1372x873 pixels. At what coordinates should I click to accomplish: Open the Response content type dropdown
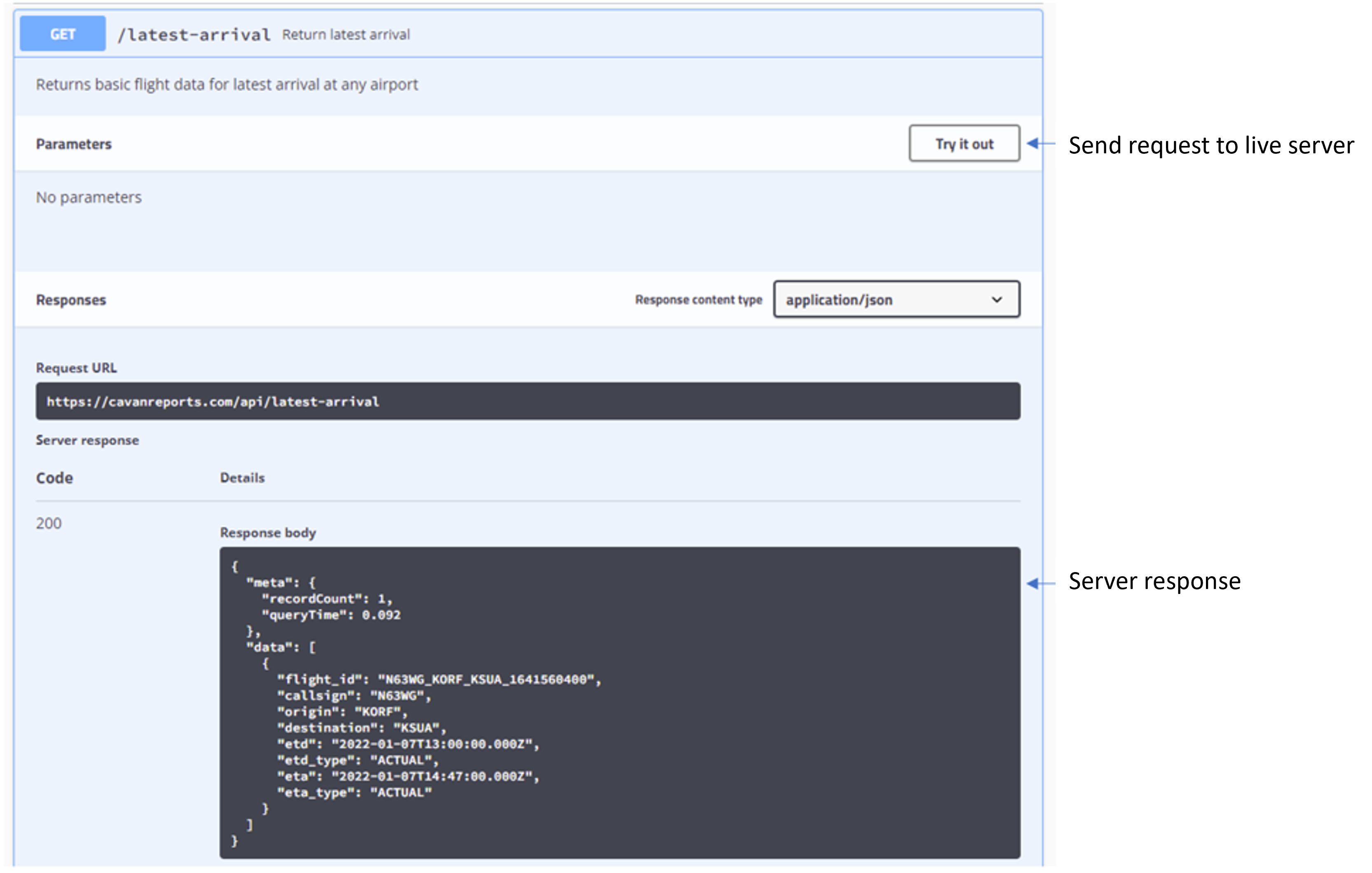[896, 299]
